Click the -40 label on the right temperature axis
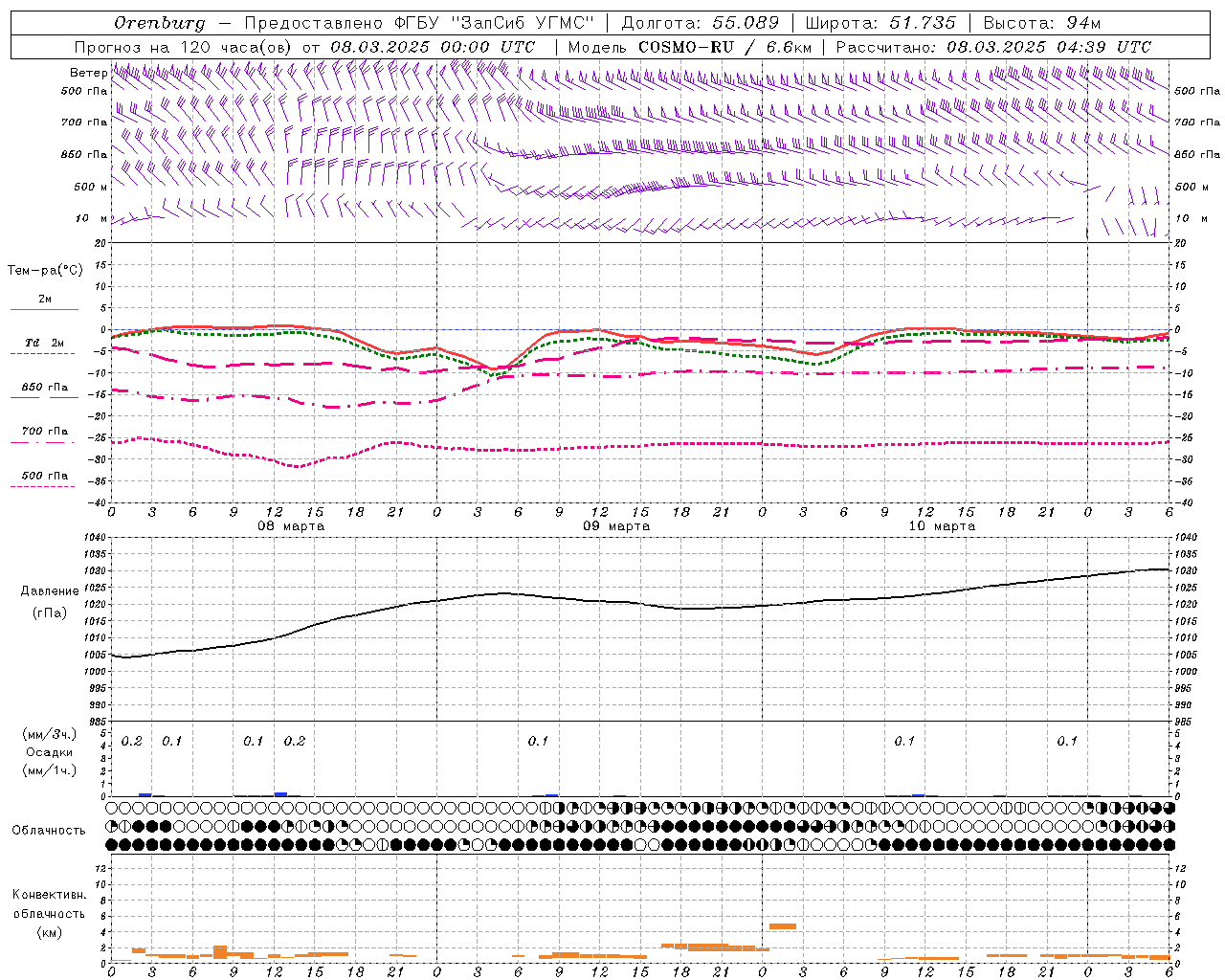This screenshot has height=980, width=1225. pos(1182,502)
